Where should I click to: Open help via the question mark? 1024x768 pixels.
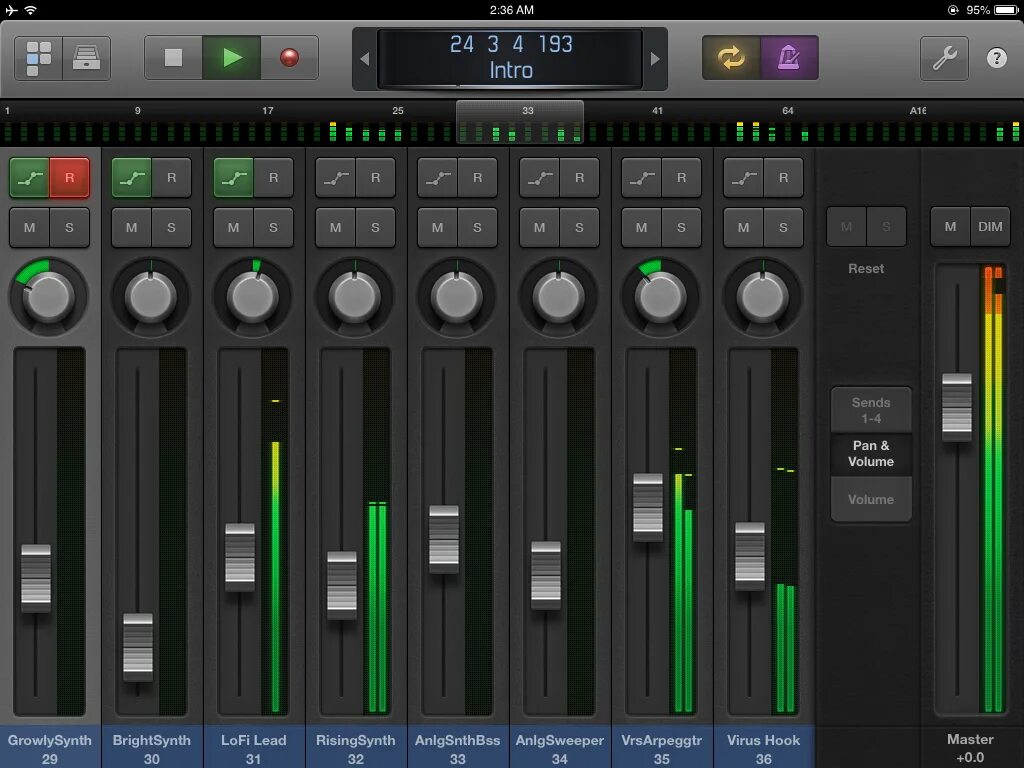pyautogui.click(x=997, y=58)
